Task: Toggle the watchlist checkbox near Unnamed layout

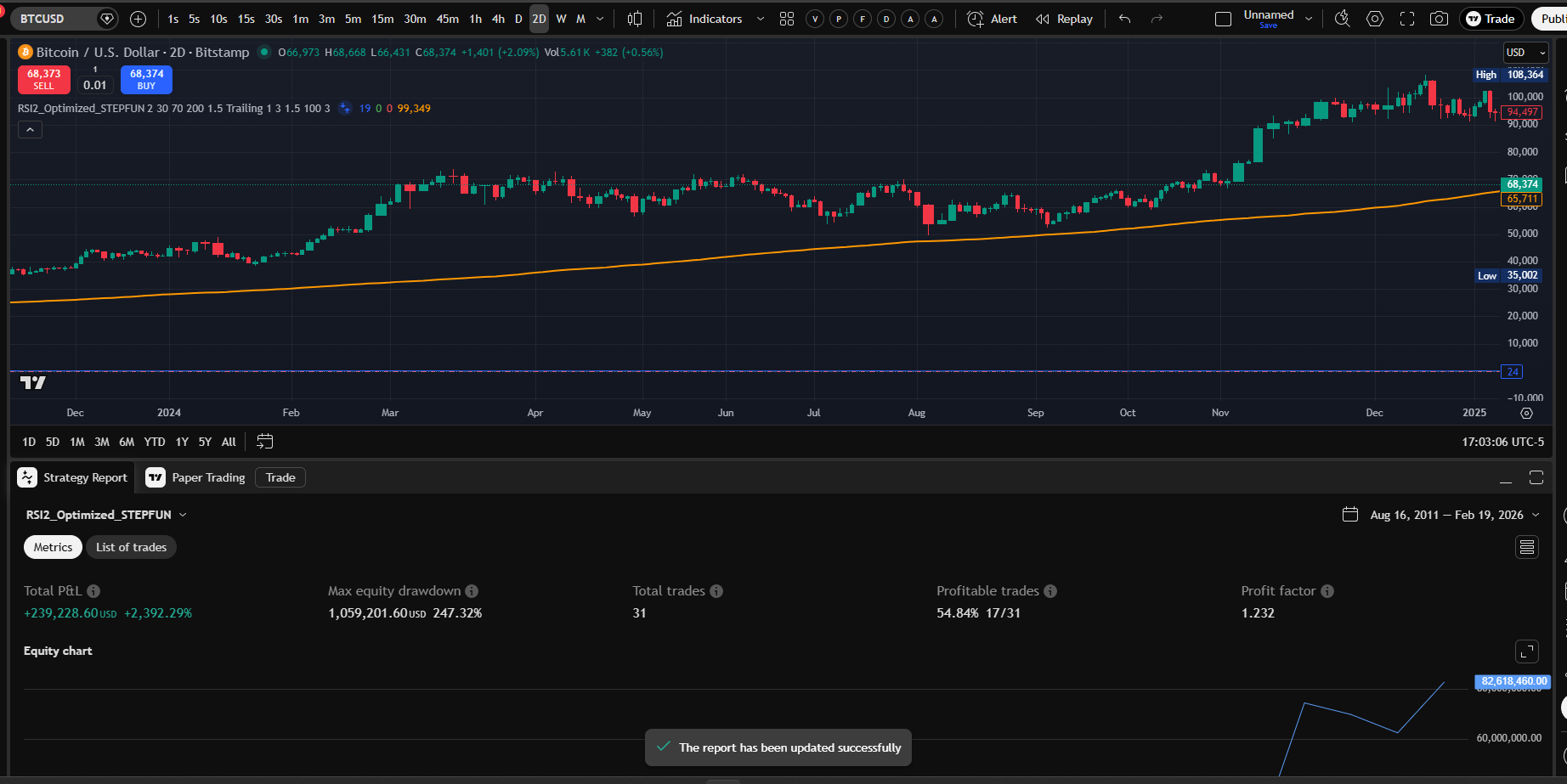Action: click(1224, 17)
